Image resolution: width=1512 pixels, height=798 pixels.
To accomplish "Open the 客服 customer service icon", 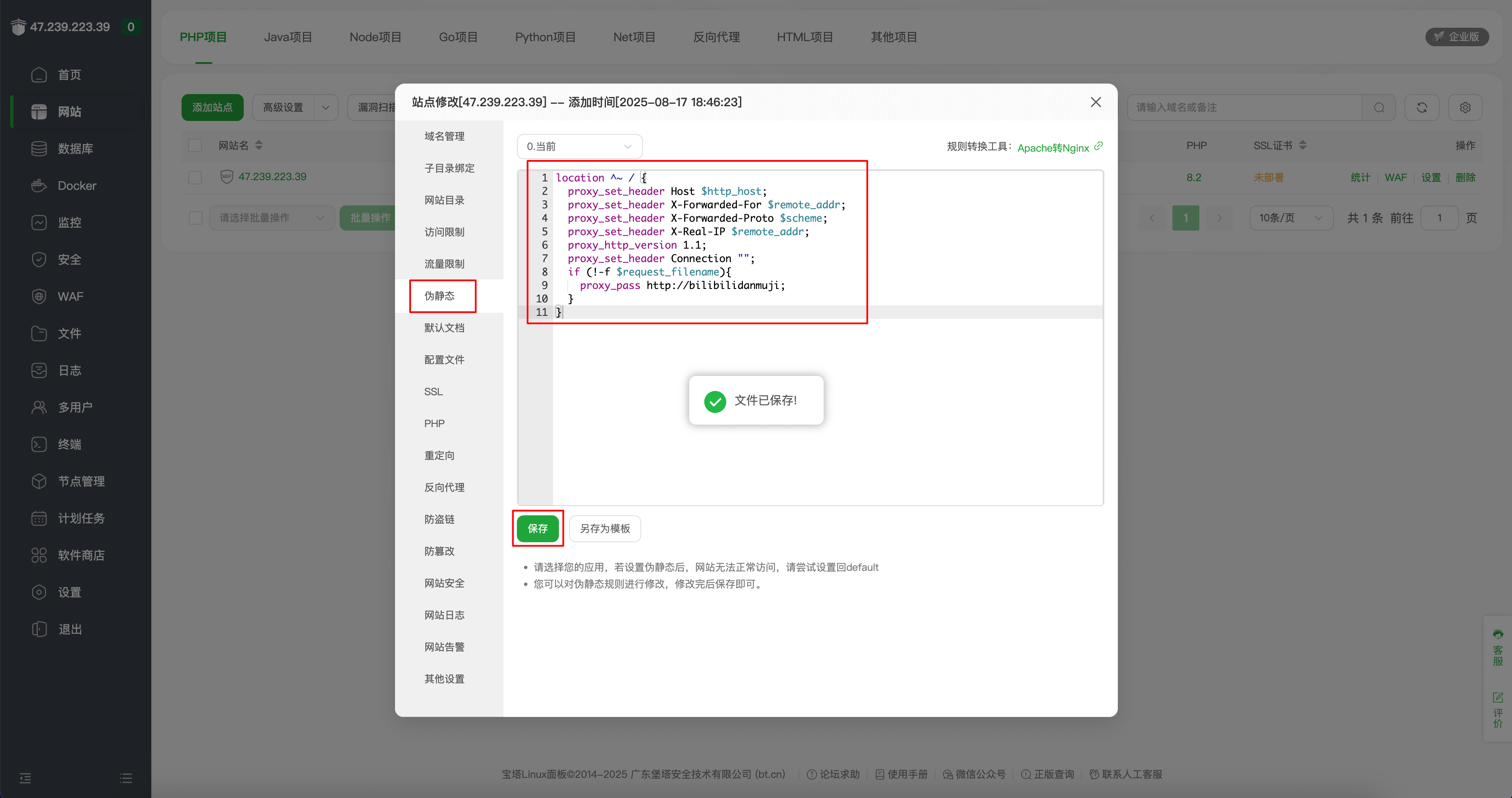I will pos(1497,635).
